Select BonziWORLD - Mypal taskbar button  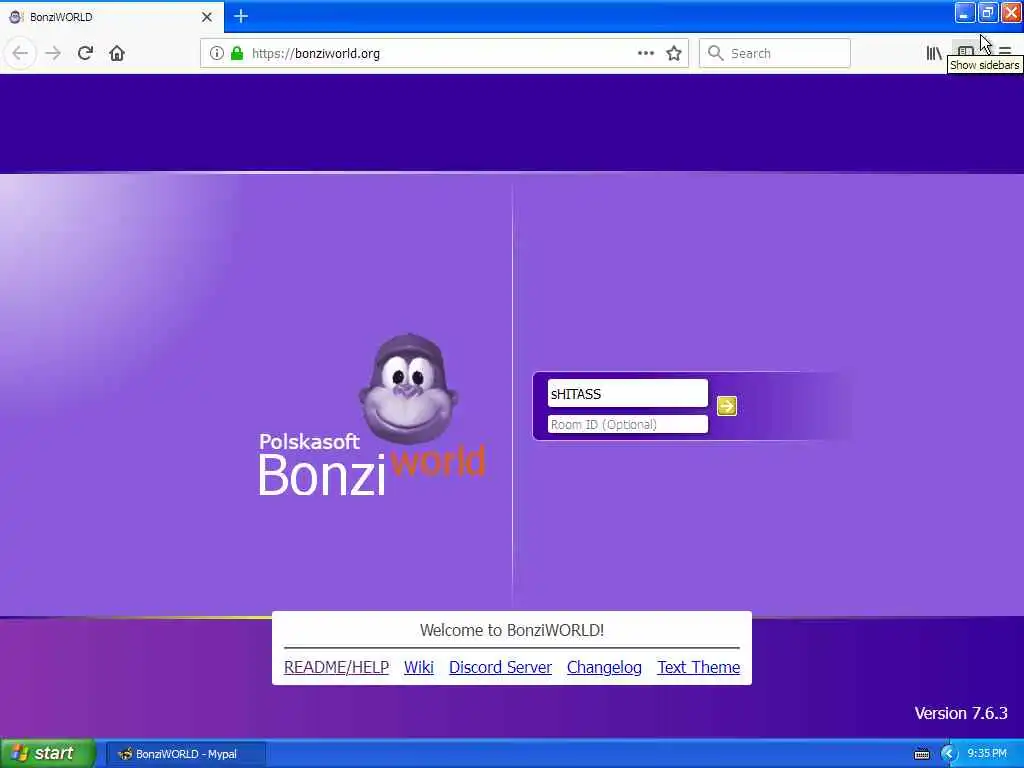[x=185, y=754]
